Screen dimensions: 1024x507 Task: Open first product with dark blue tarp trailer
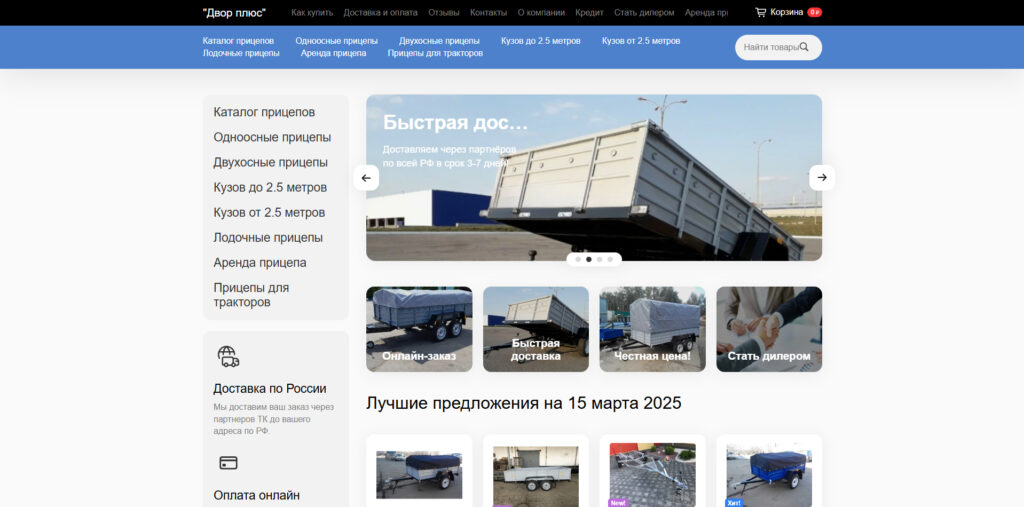click(419, 474)
